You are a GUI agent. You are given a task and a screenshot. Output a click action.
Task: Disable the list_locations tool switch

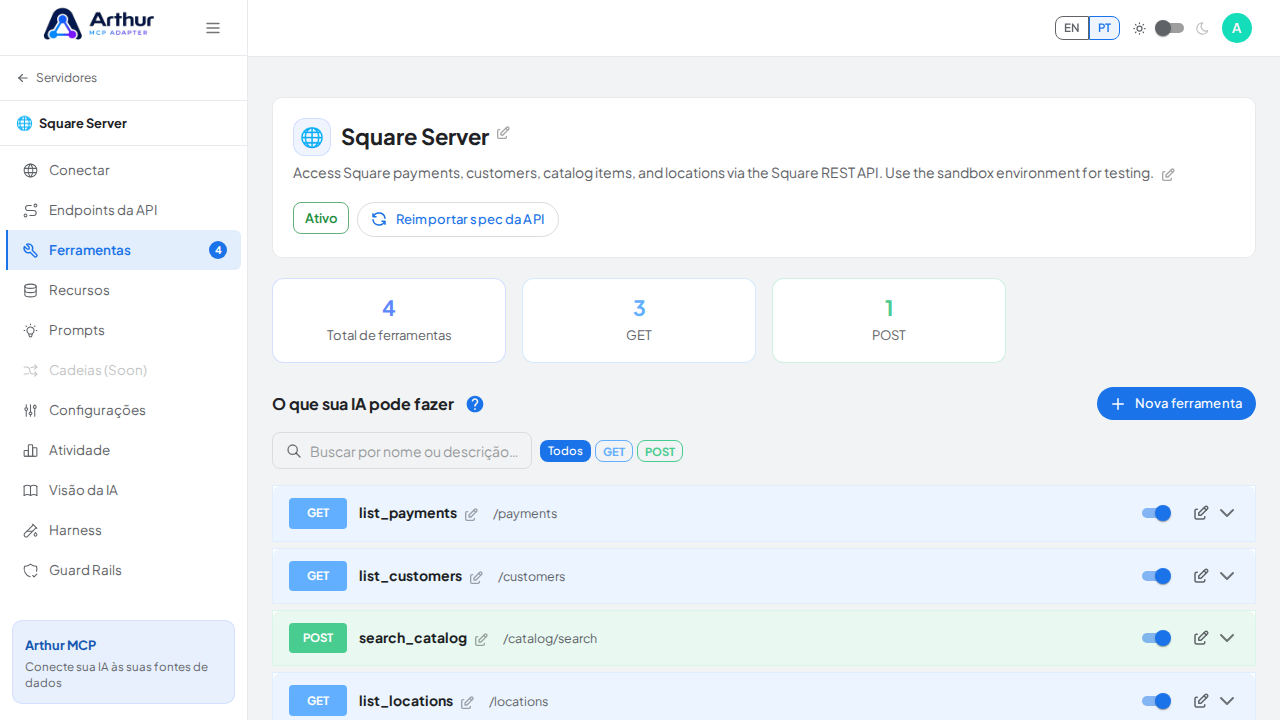point(1156,701)
